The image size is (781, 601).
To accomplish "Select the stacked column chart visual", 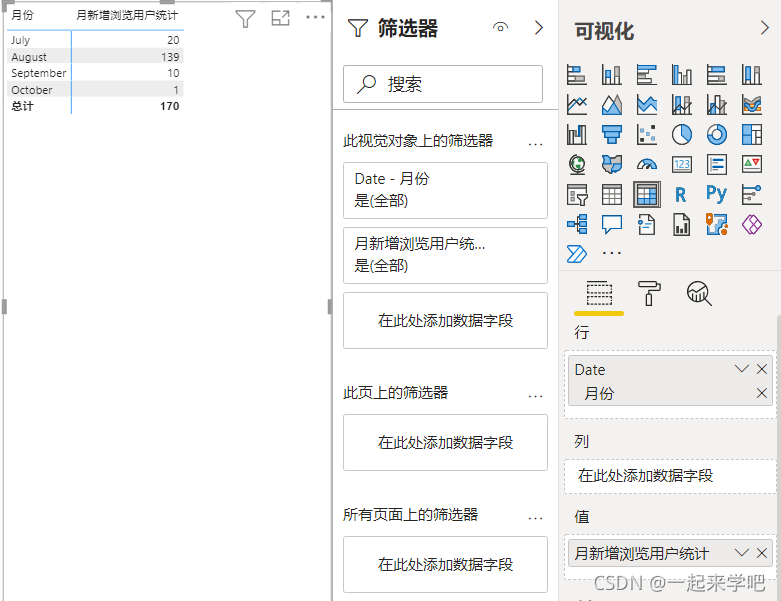I will click(612, 75).
